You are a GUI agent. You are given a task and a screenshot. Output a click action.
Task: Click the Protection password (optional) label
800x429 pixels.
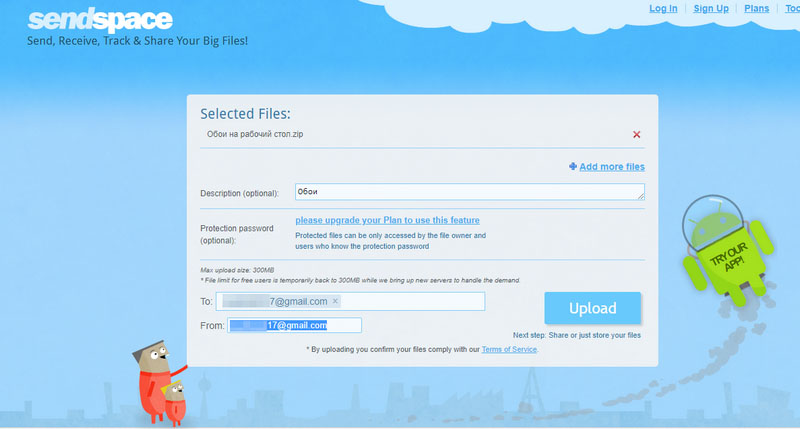pyautogui.click(x=237, y=234)
